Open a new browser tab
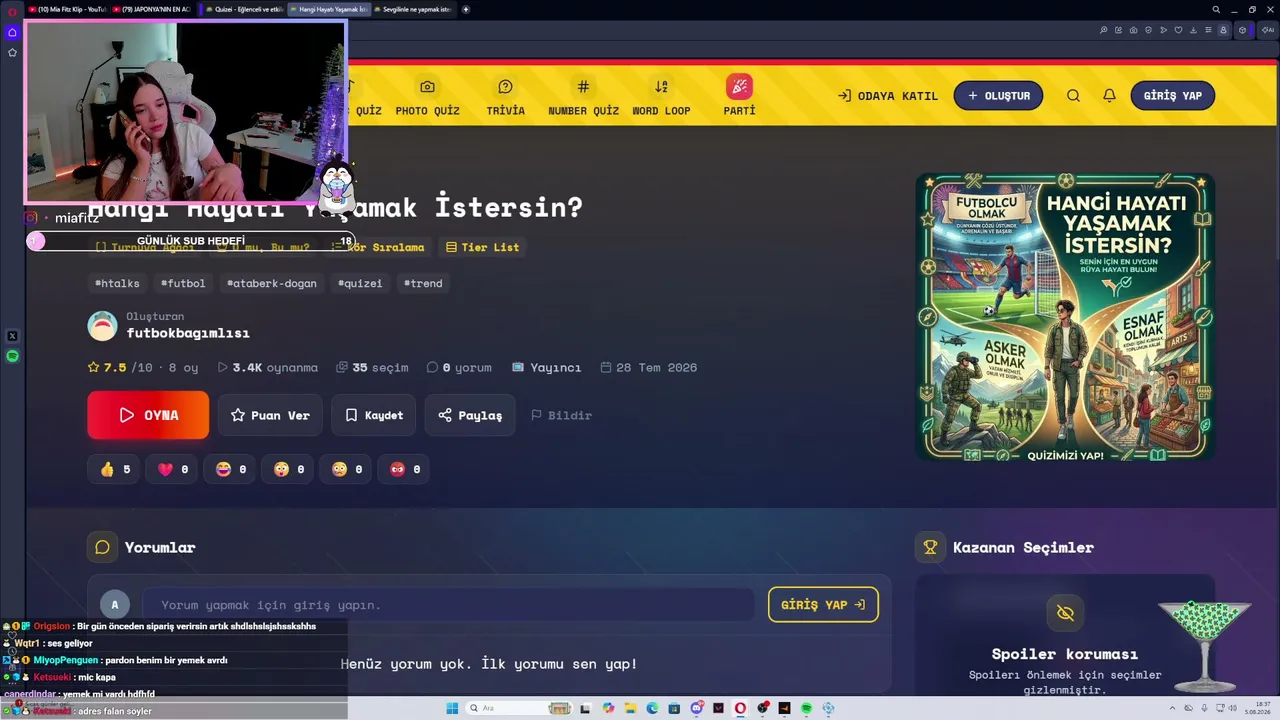 [x=466, y=9]
